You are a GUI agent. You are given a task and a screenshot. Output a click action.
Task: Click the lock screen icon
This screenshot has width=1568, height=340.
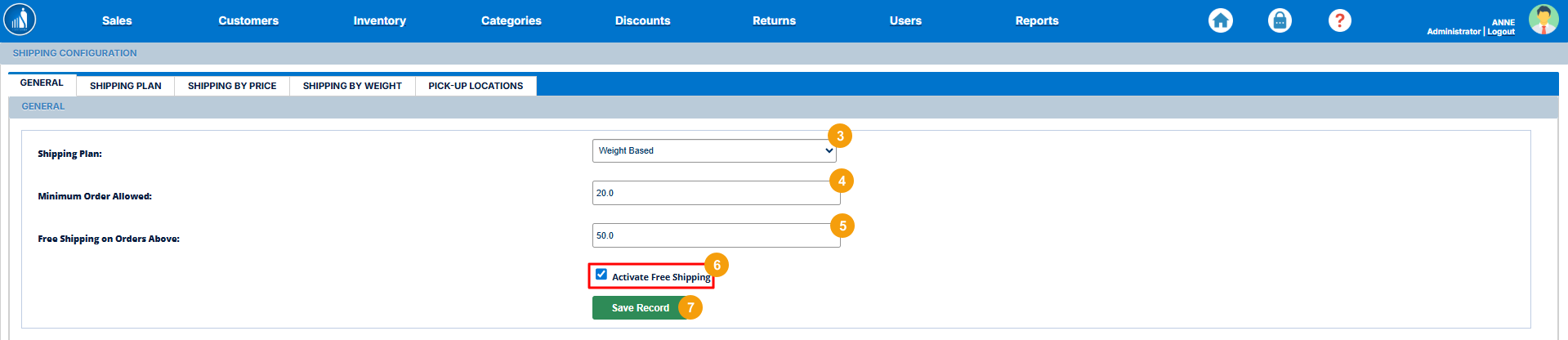tap(1280, 20)
